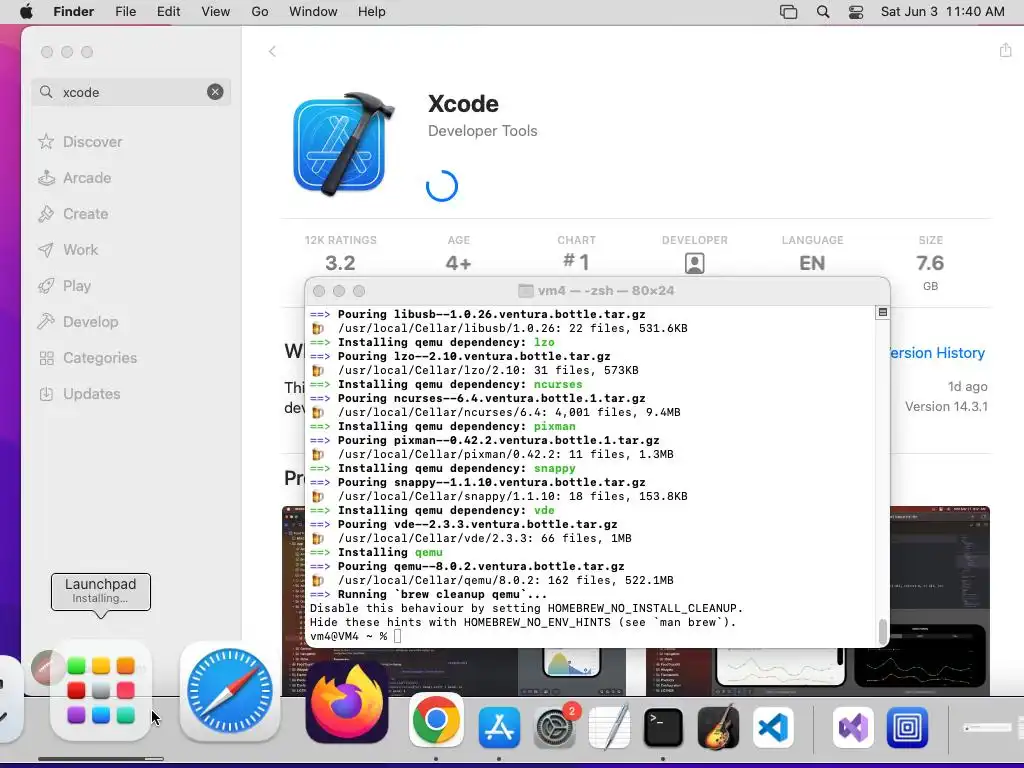Viewport: 1024px width, 768px height.
Task: Click the Terminal command prompt line
Action: pyautogui.click(x=356, y=636)
